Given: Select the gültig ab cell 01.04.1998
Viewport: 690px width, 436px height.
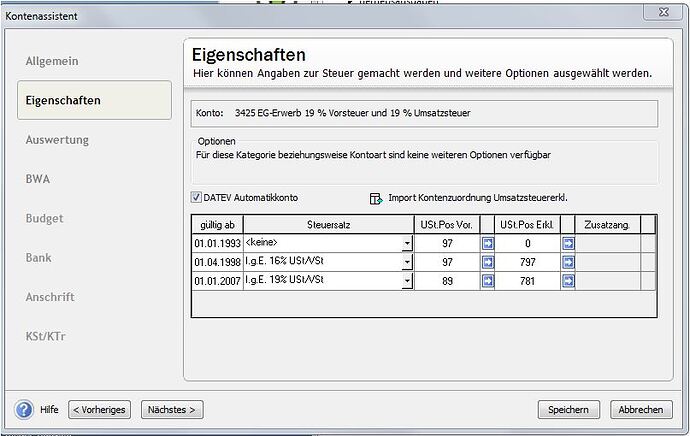Looking at the screenshot, I should pyautogui.click(x=217, y=262).
